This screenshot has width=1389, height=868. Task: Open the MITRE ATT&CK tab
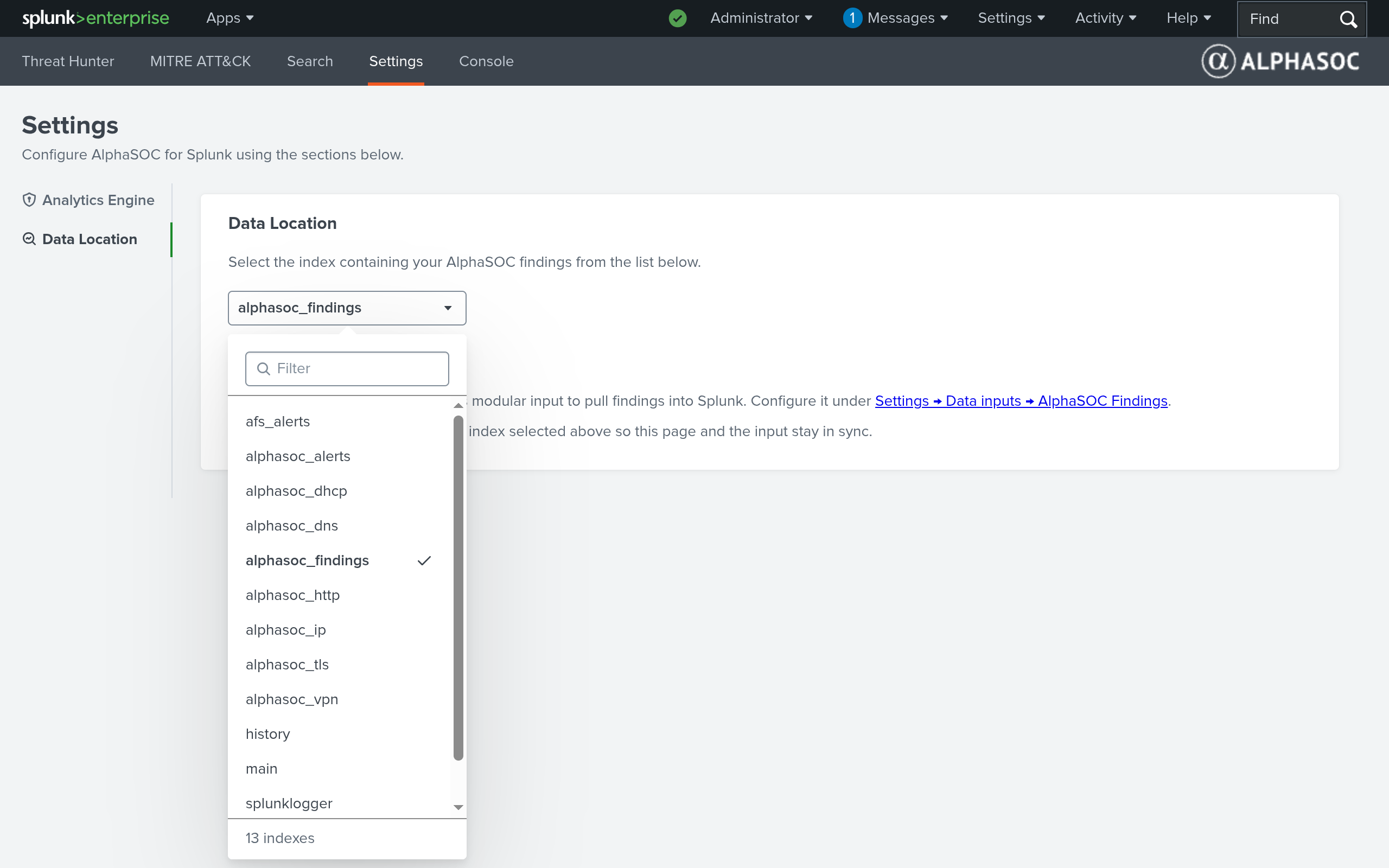(x=200, y=61)
